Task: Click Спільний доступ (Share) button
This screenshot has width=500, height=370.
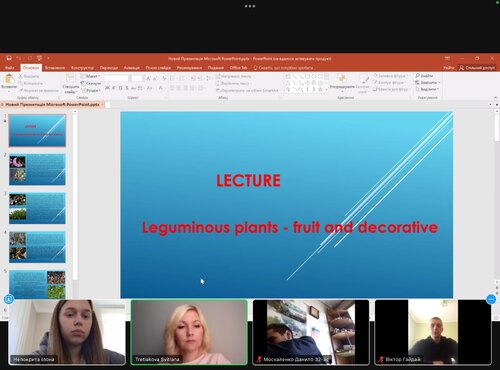Action: (477, 68)
